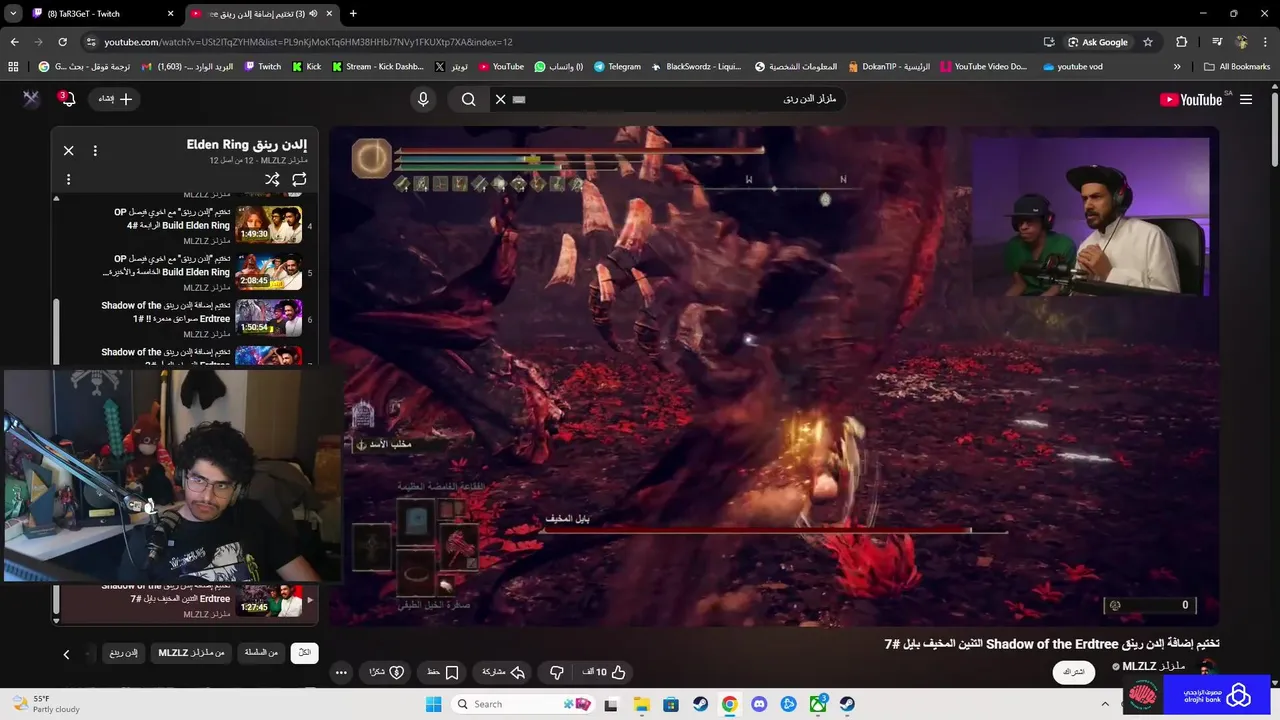1280x720 pixels.
Task: Bookmark this page with the star
Action: pyautogui.click(x=1148, y=42)
